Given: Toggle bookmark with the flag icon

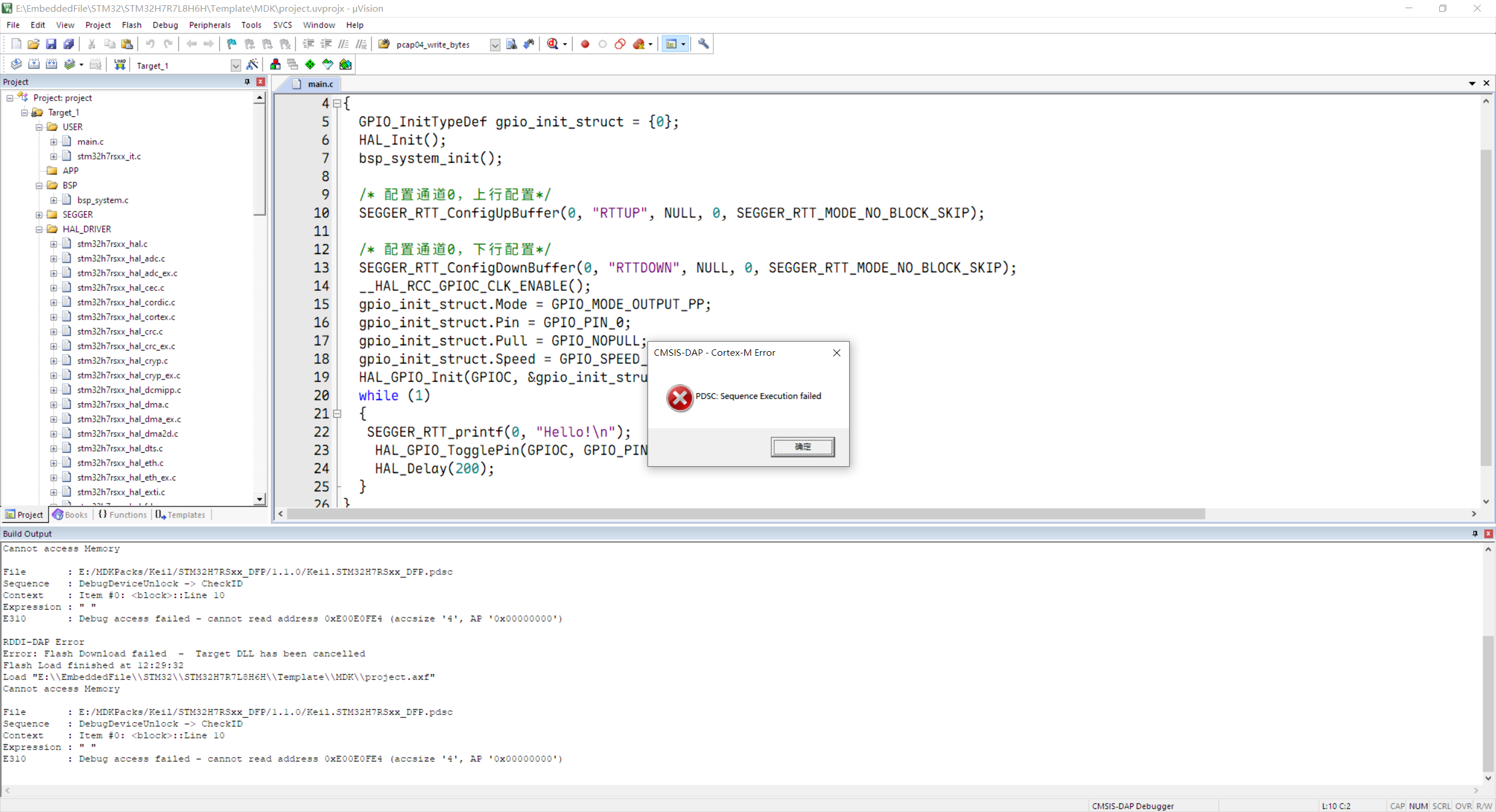Looking at the screenshot, I should click(x=231, y=44).
